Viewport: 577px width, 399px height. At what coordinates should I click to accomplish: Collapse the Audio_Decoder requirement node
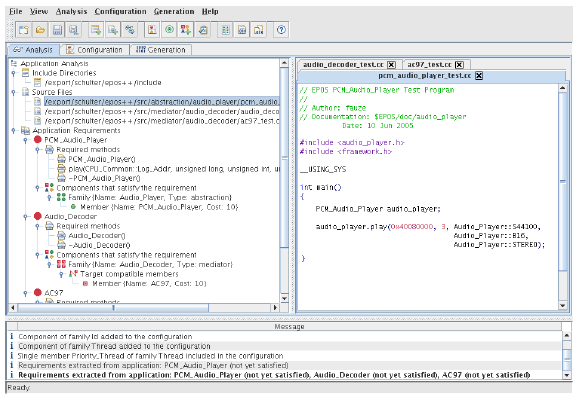click(x=25, y=216)
